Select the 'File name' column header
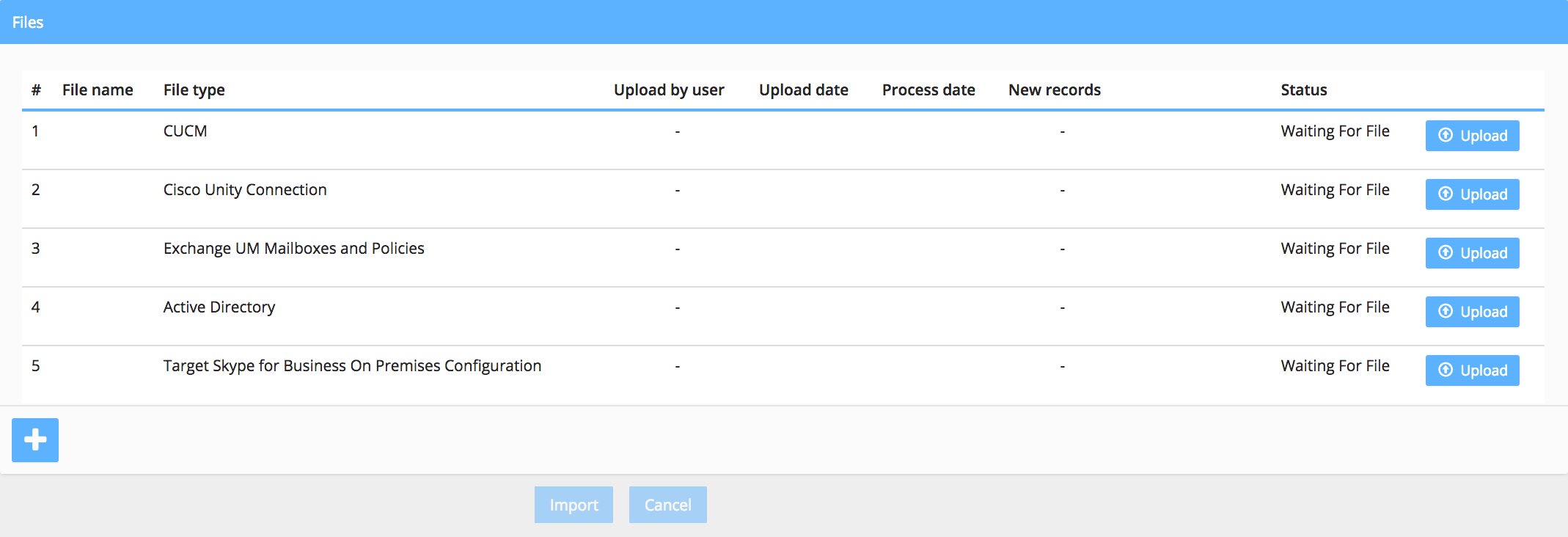This screenshot has width=1568, height=537. 98,89
